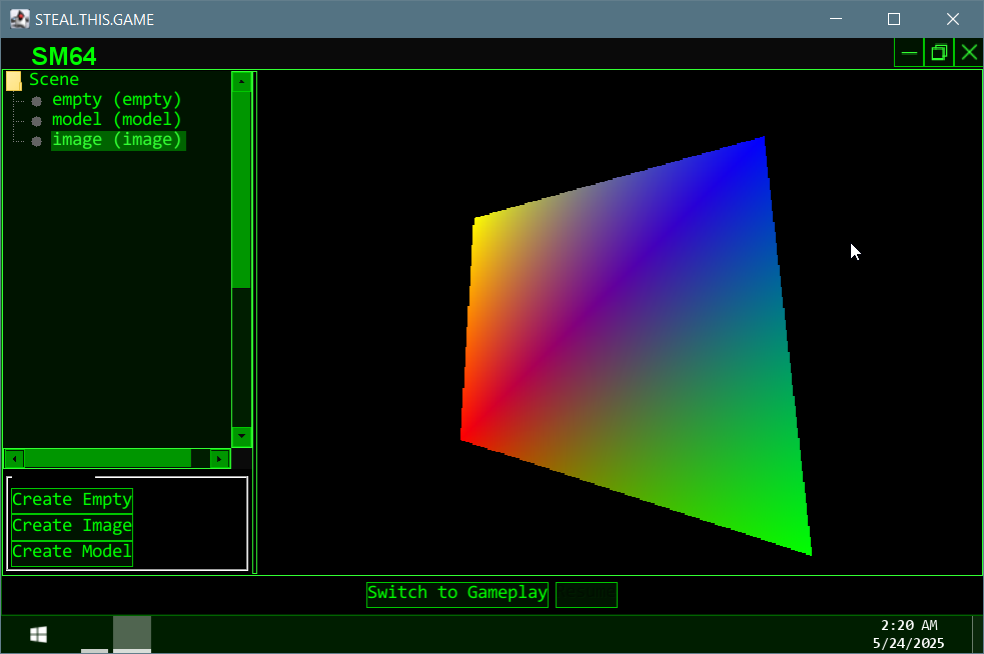Click the STEAL.THIS.GAME title bar app icon
The height and width of the screenshot is (654, 984).
tap(19, 19)
